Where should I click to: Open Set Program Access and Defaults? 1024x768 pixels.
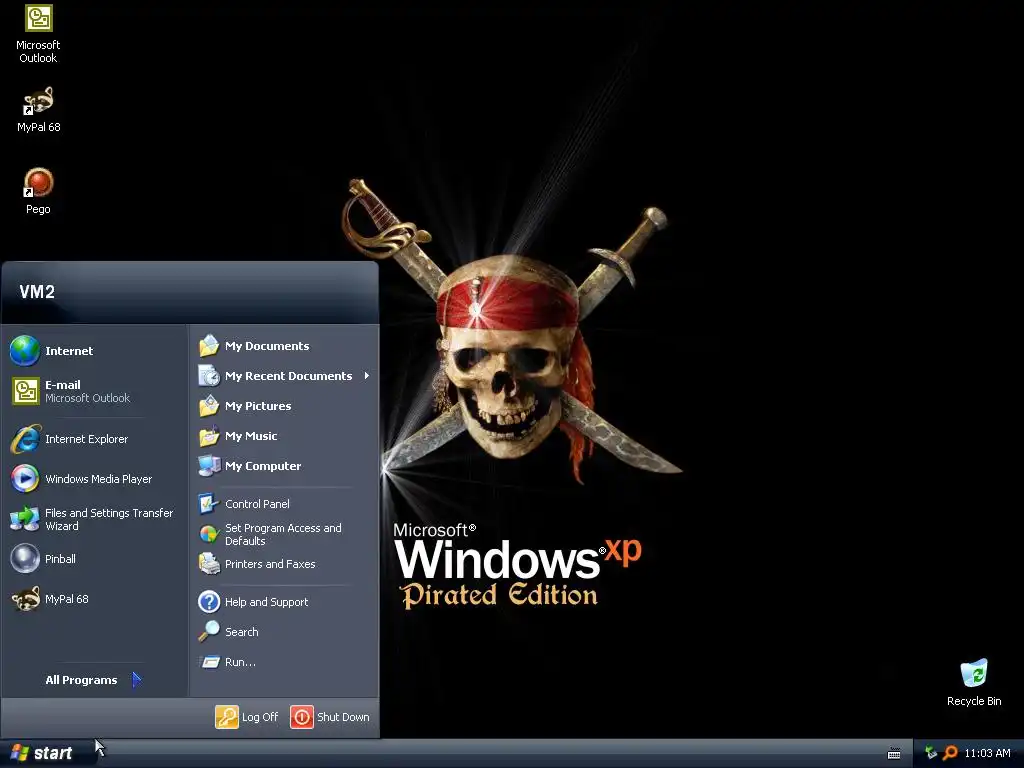tap(284, 534)
